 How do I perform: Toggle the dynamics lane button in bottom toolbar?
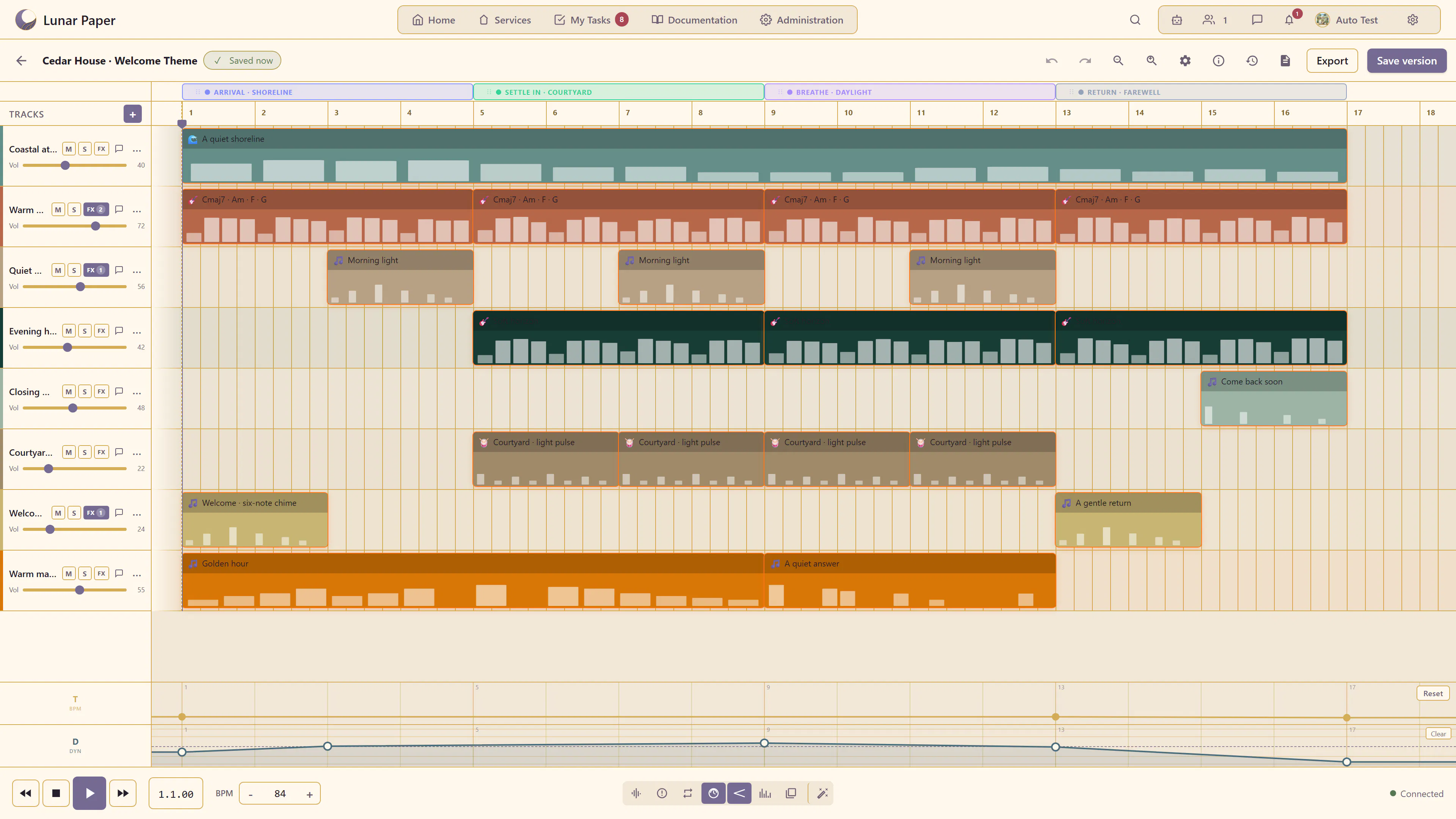739,793
